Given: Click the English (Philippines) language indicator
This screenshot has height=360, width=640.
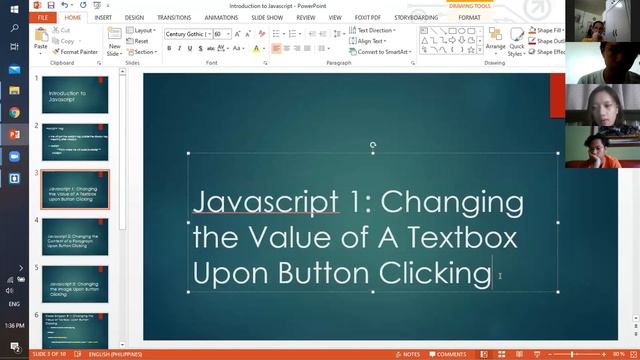Looking at the screenshot, I should (x=115, y=354).
